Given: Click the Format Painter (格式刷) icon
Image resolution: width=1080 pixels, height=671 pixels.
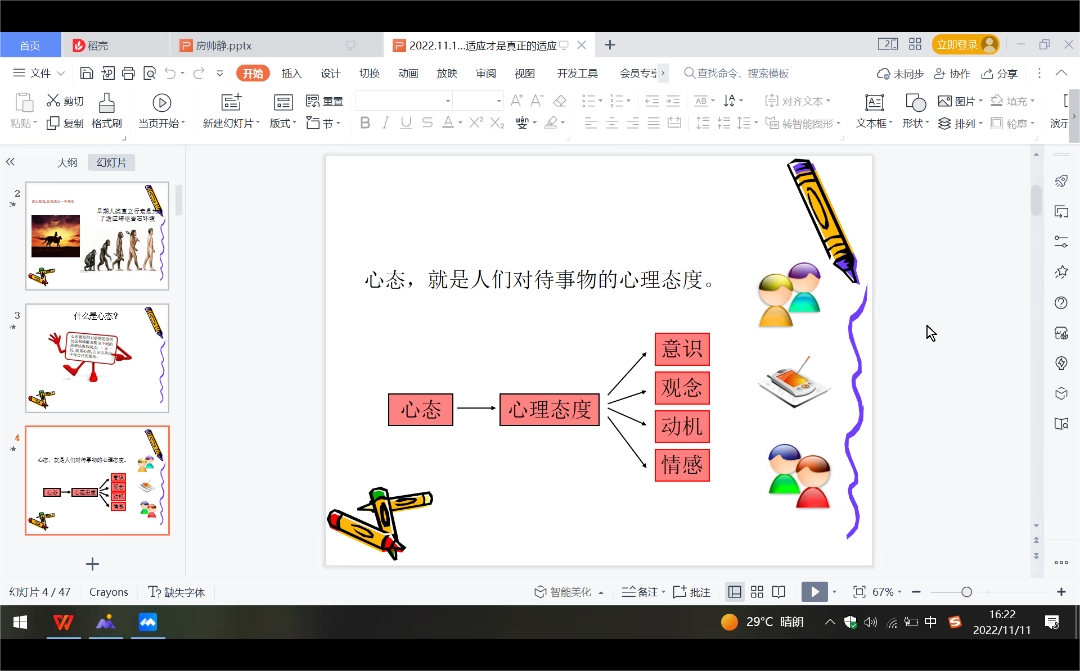Looking at the screenshot, I should click(106, 103).
